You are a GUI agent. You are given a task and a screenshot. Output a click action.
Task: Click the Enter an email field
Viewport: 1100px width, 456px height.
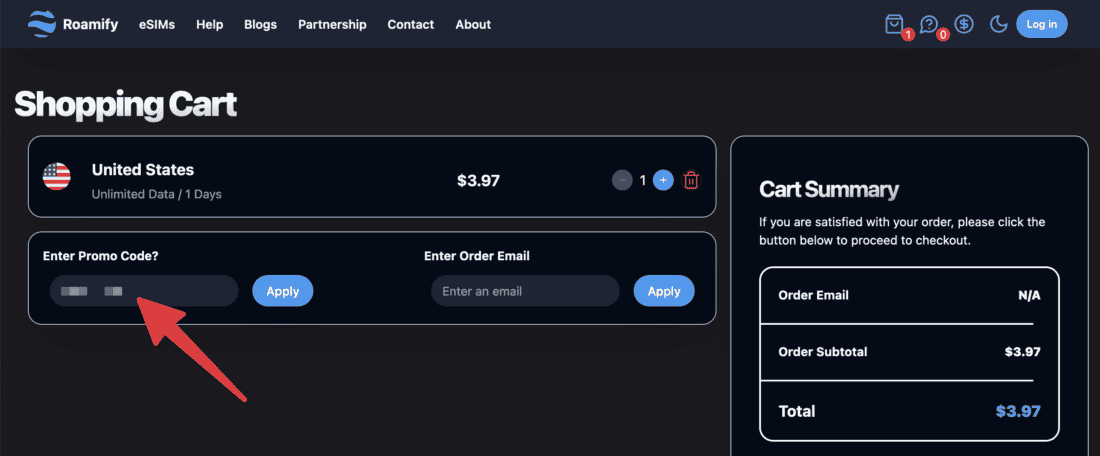(x=525, y=291)
